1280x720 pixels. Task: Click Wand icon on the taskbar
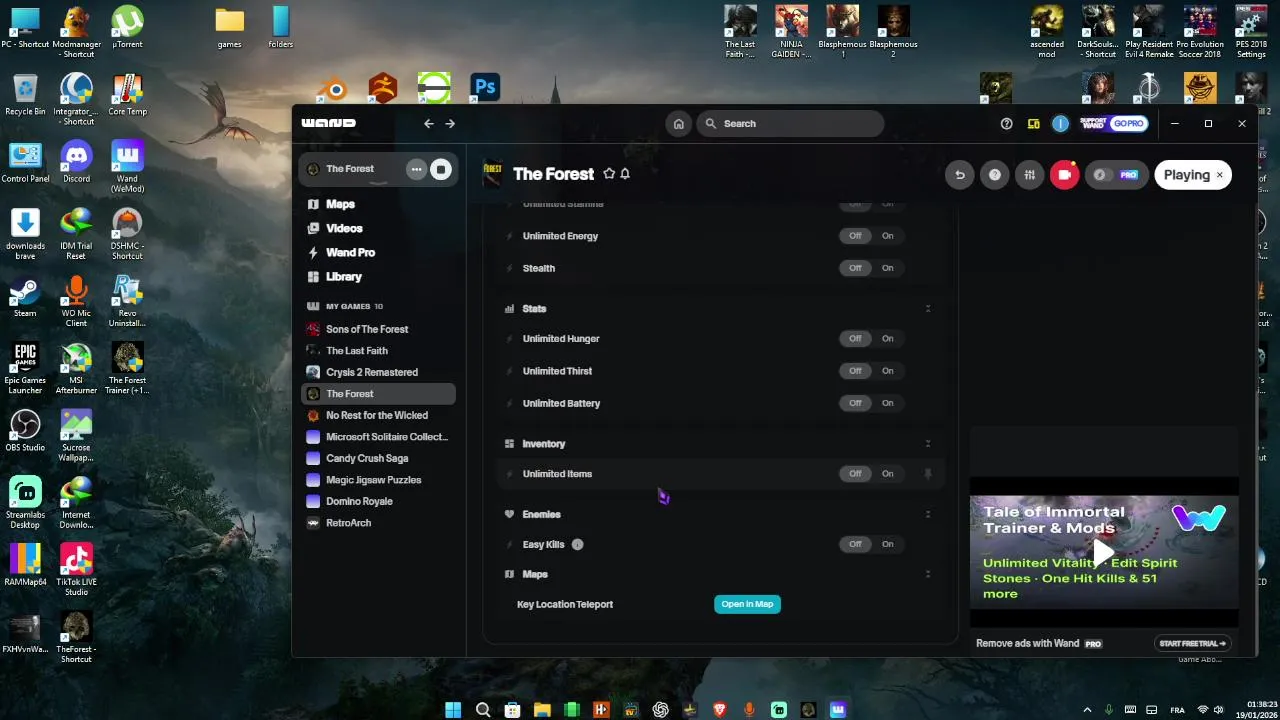(x=838, y=710)
